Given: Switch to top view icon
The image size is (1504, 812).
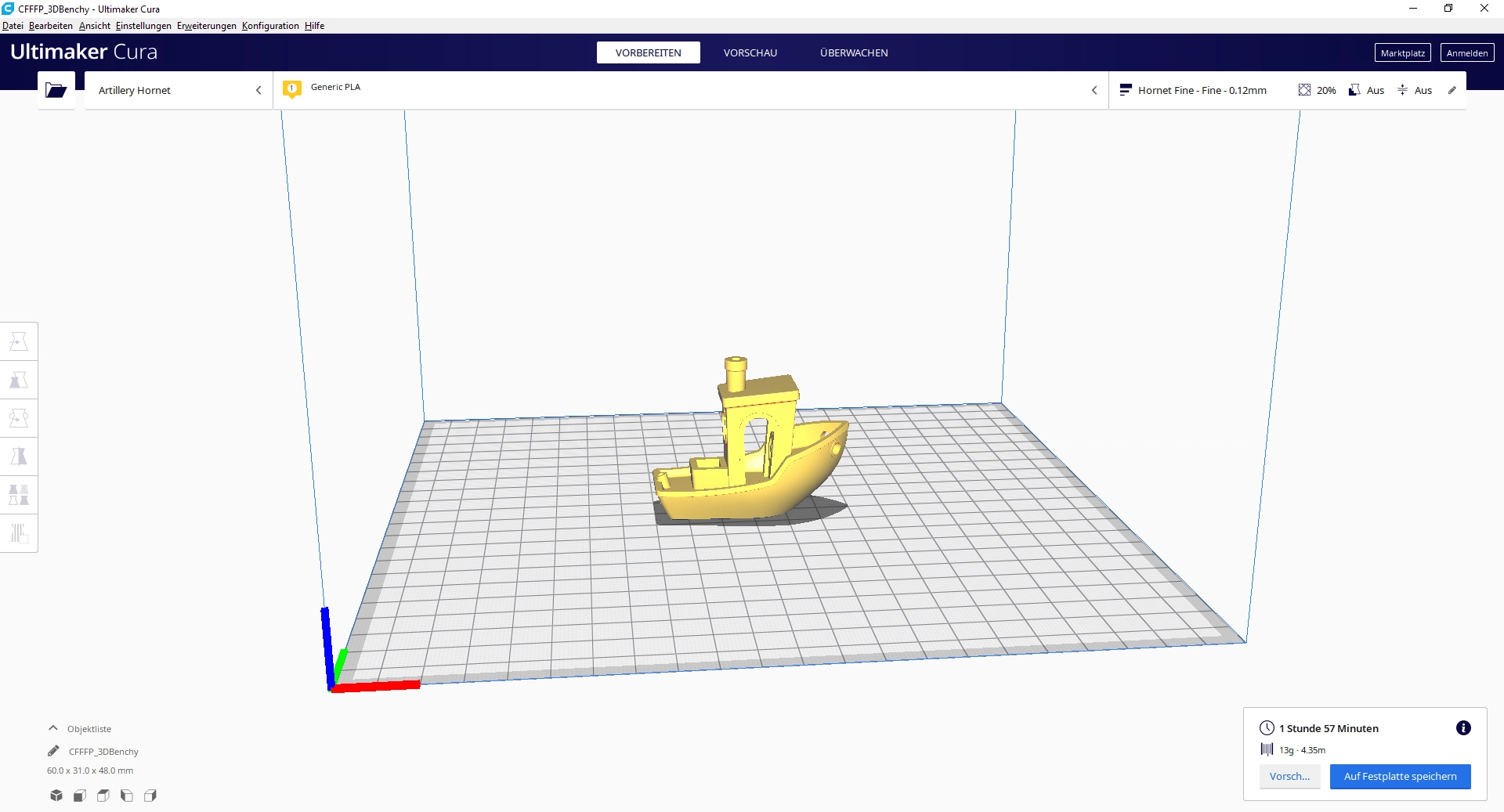Looking at the screenshot, I should (103, 796).
